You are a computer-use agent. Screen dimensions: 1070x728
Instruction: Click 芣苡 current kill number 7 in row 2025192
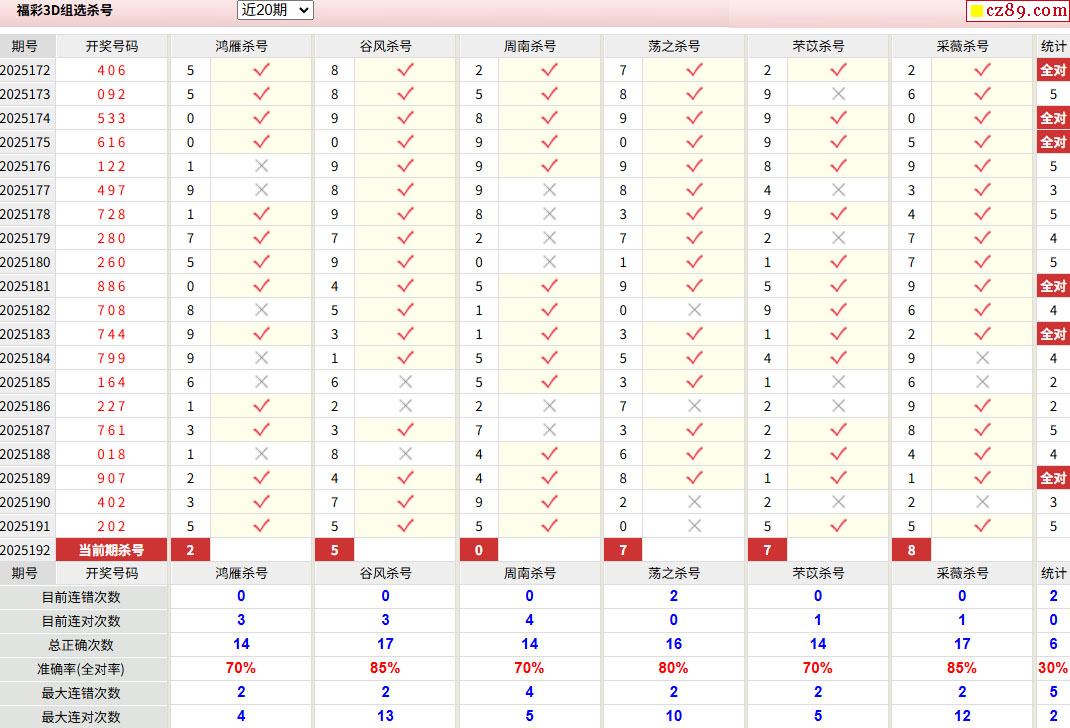(x=767, y=550)
